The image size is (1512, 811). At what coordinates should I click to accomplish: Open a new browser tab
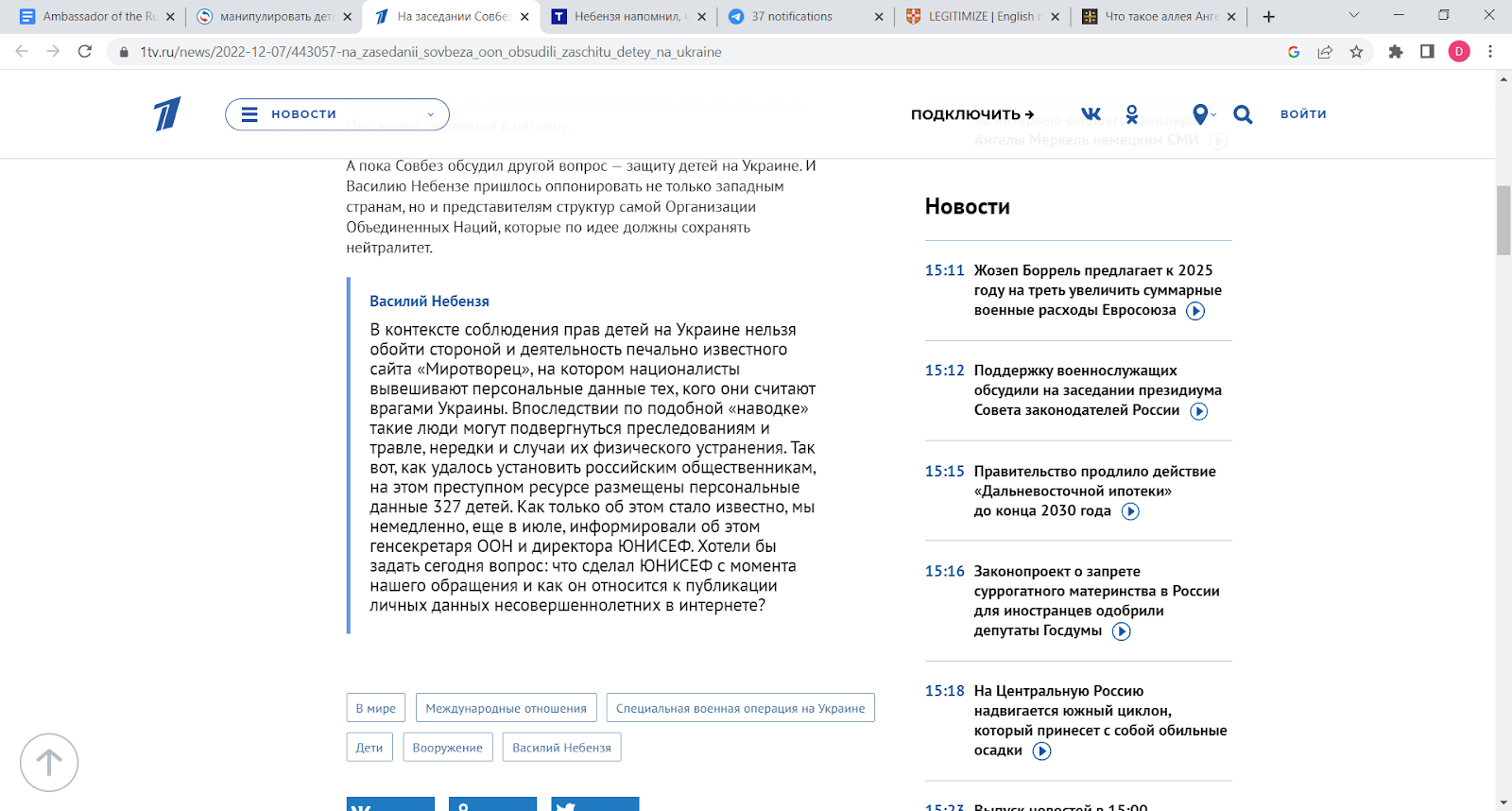pyautogui.click(x=1268, y=16)
